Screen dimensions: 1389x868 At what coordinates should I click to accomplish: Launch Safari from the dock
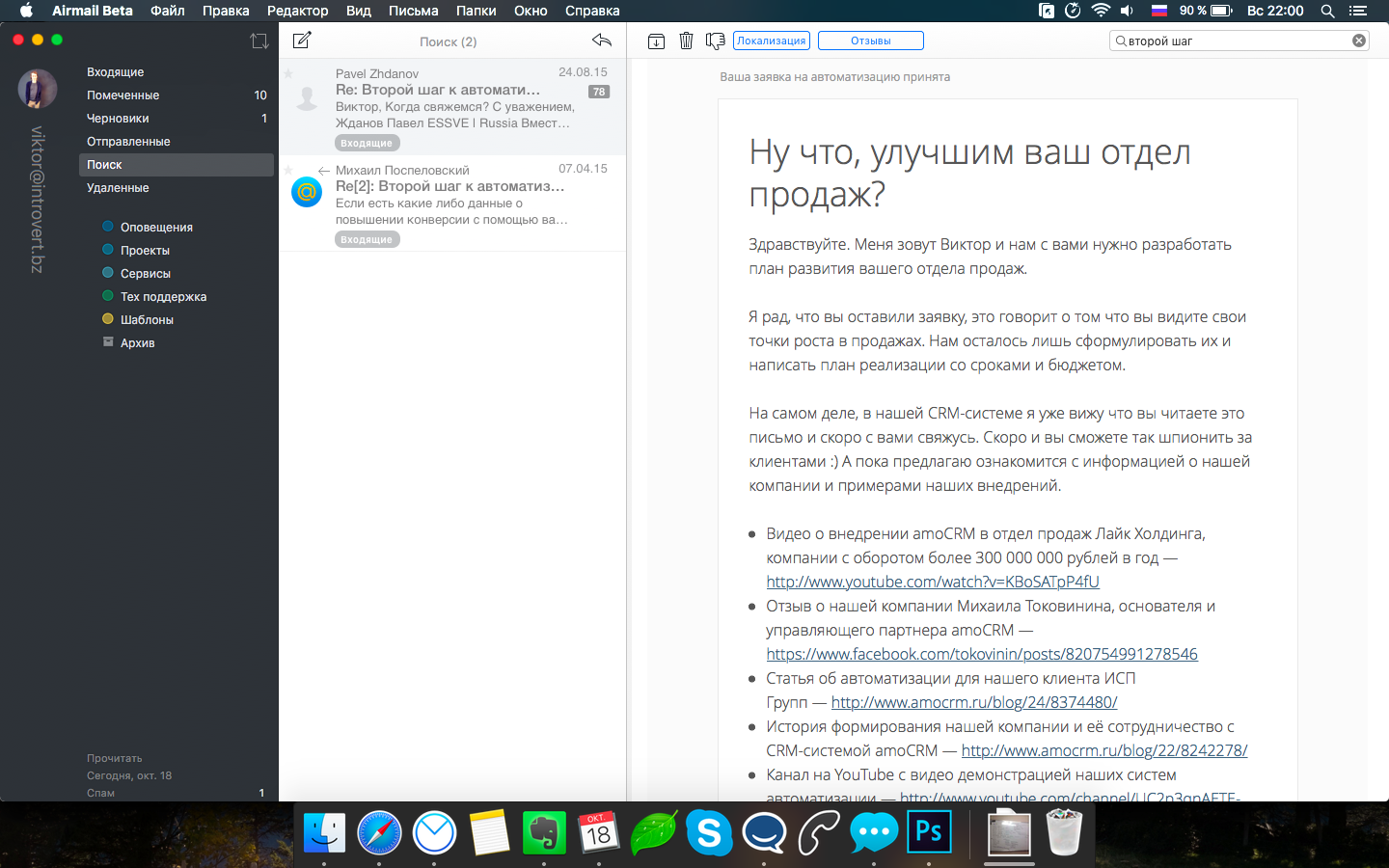click(x=379, y=832)
